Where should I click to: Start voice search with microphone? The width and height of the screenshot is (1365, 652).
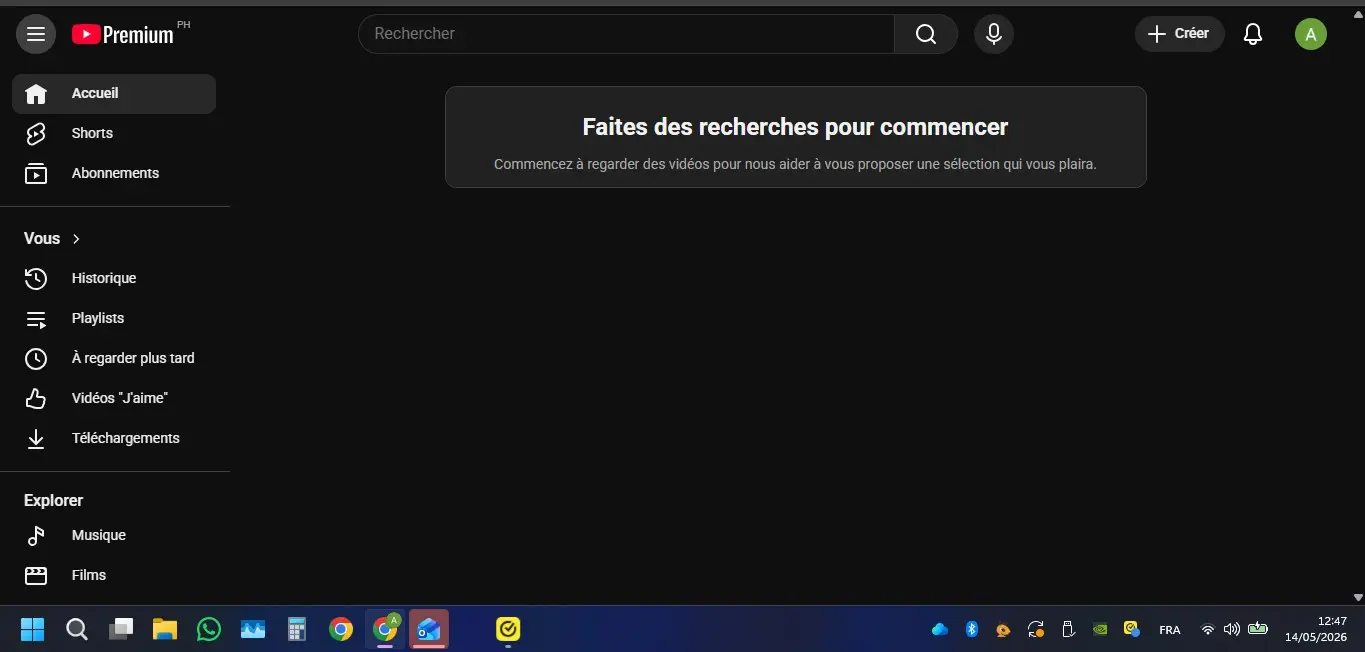[994, 34]
